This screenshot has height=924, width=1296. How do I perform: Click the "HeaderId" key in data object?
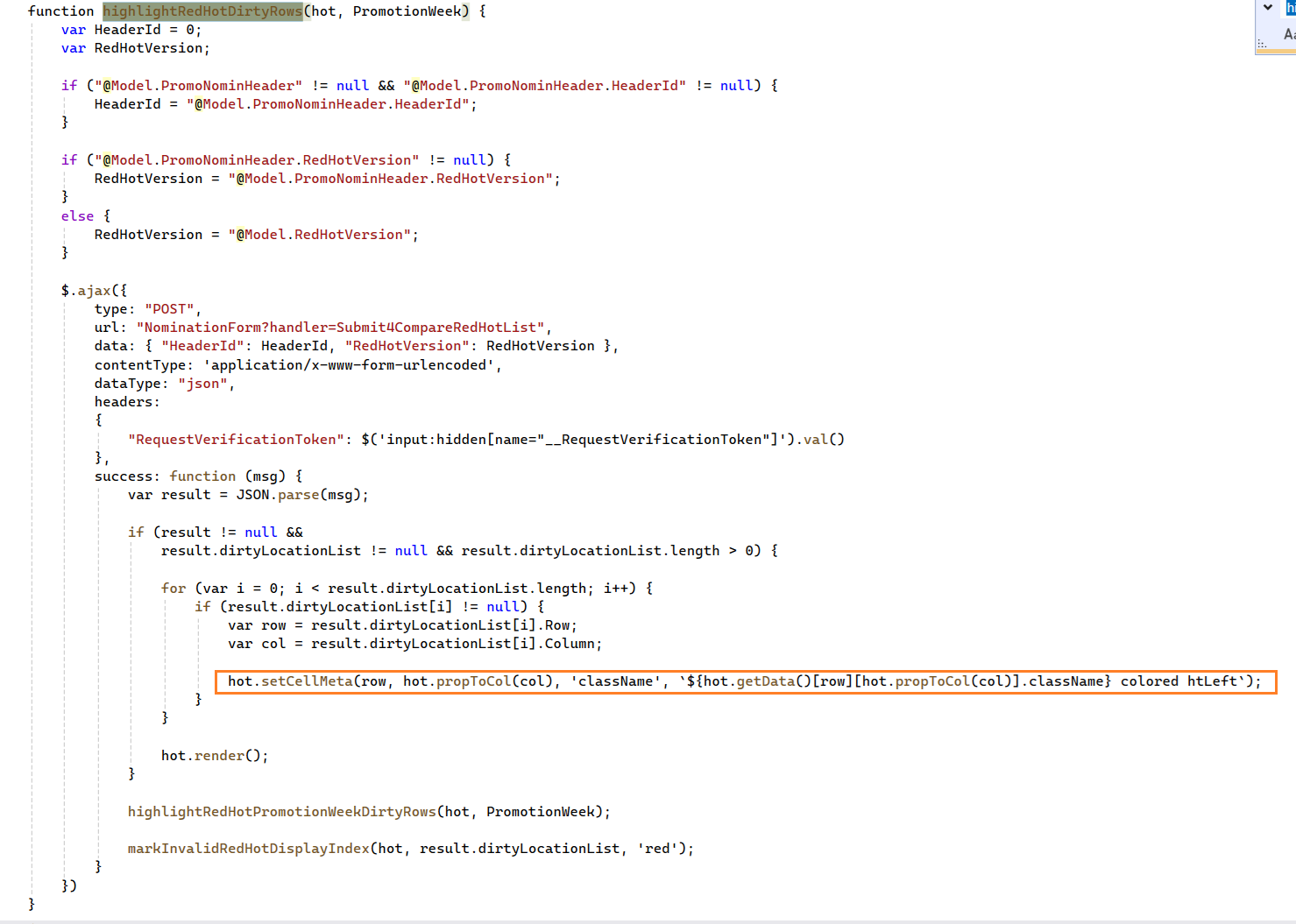tap(202, 346)
